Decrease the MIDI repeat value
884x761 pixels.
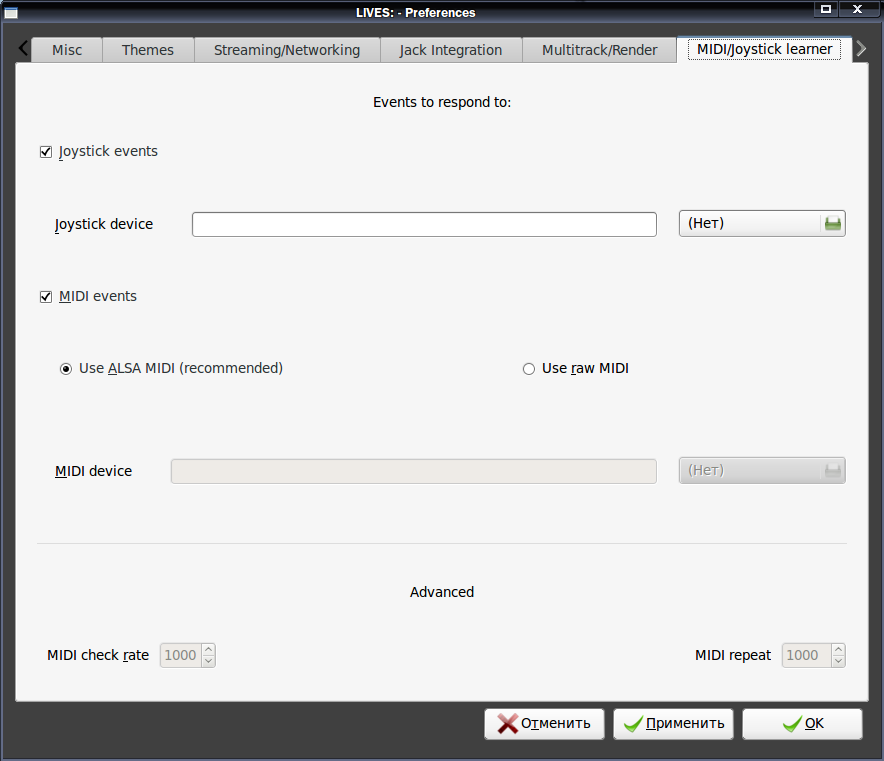point(838,661)
